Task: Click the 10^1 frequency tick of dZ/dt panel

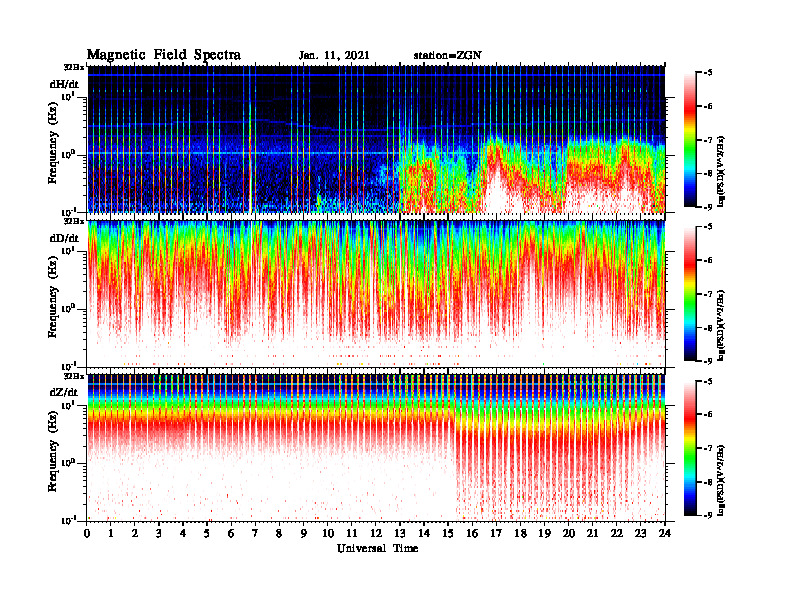Action: (x=68, y=405)
